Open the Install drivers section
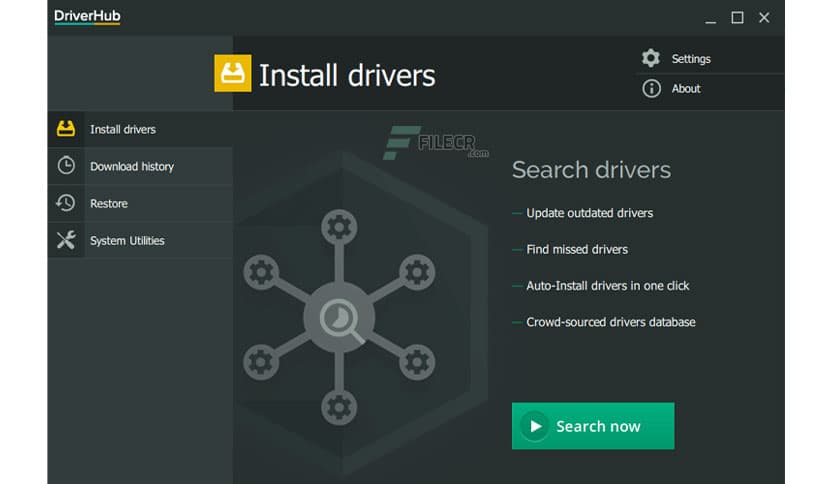The width and height of the screenshot is (836, 484). pyautogui.click(x=140, y=129)
